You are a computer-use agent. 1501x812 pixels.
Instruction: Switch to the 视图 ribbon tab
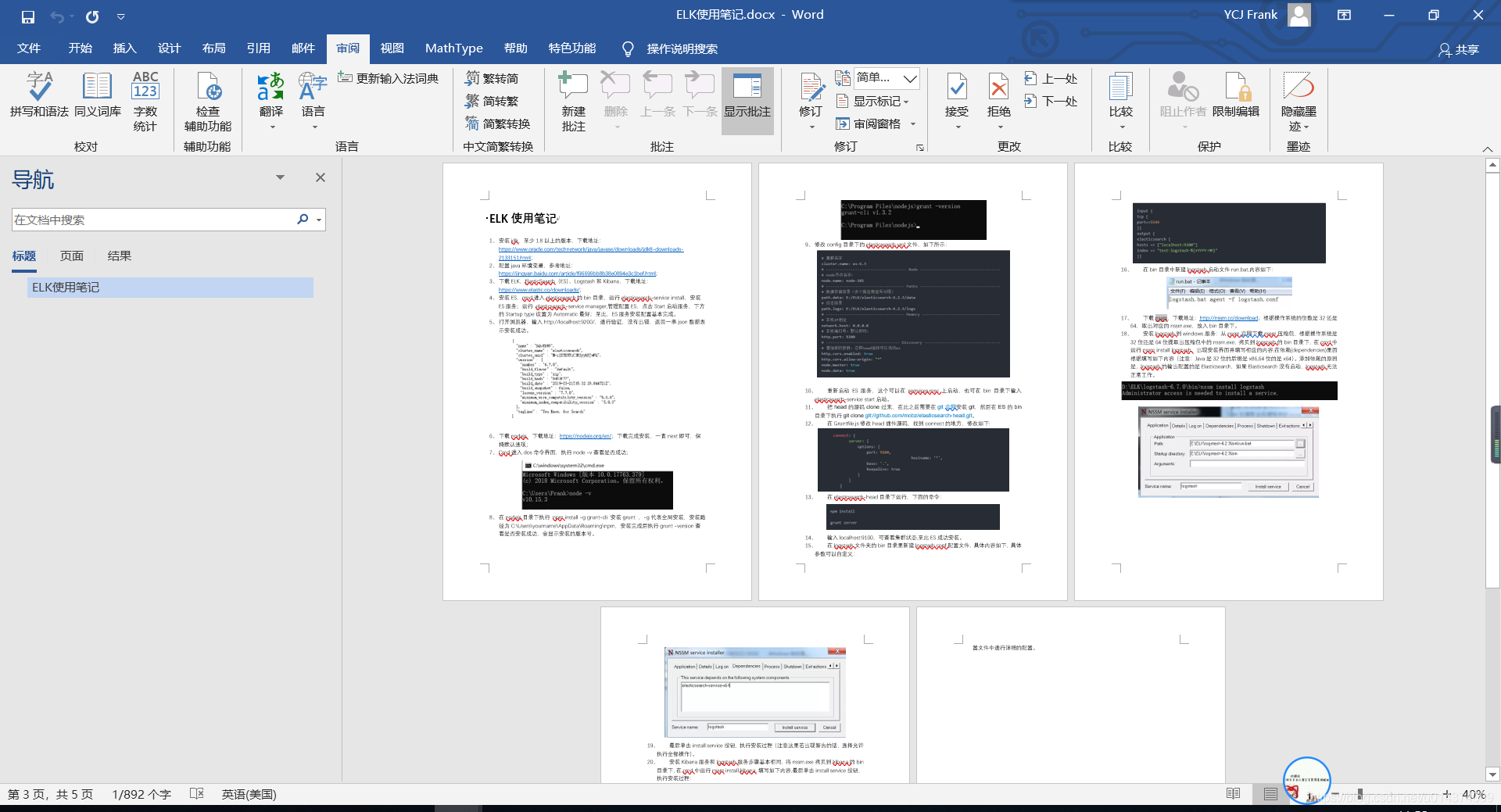(392, 48)
